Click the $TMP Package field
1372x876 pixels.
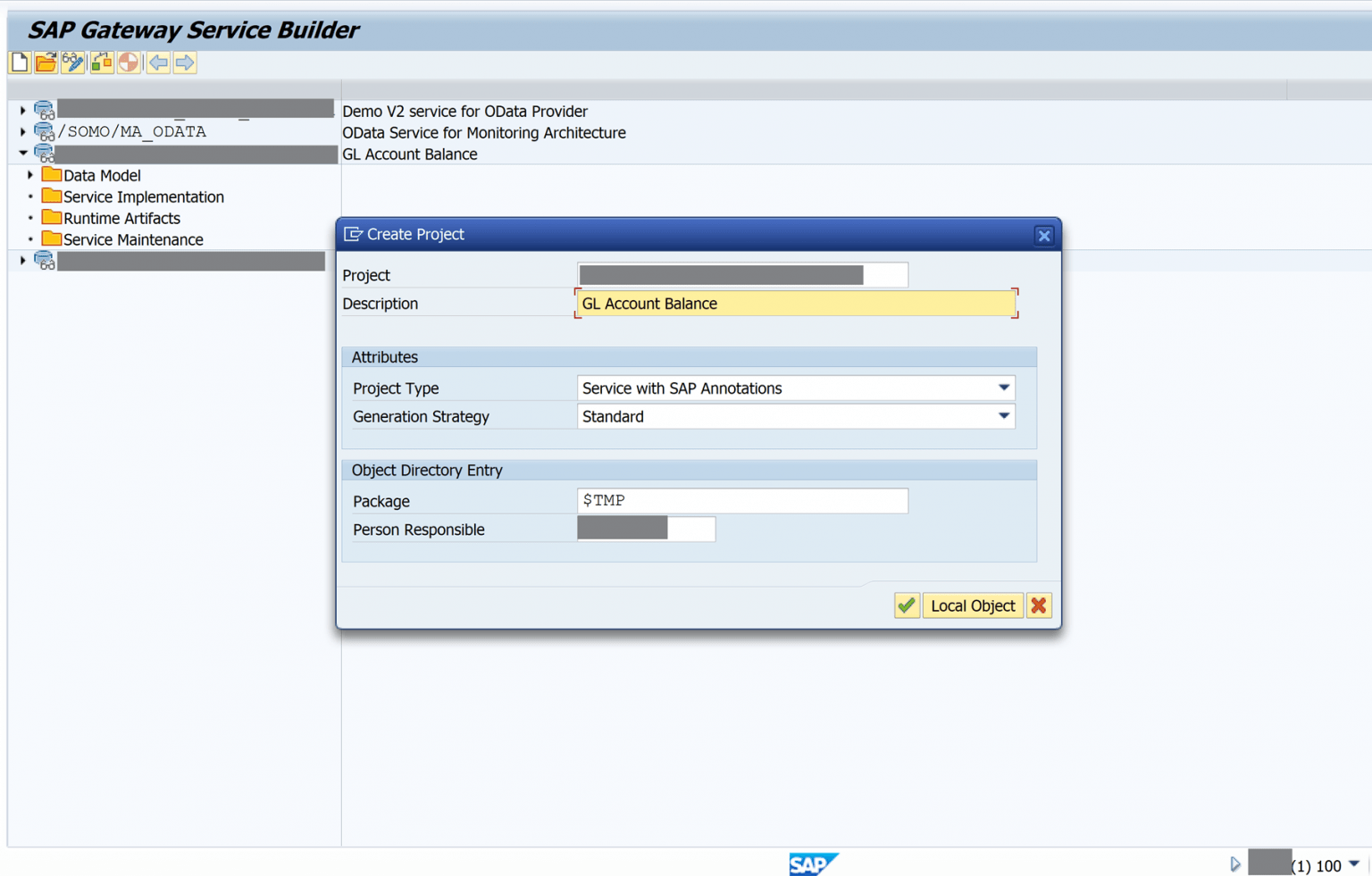tap(741, 500)
